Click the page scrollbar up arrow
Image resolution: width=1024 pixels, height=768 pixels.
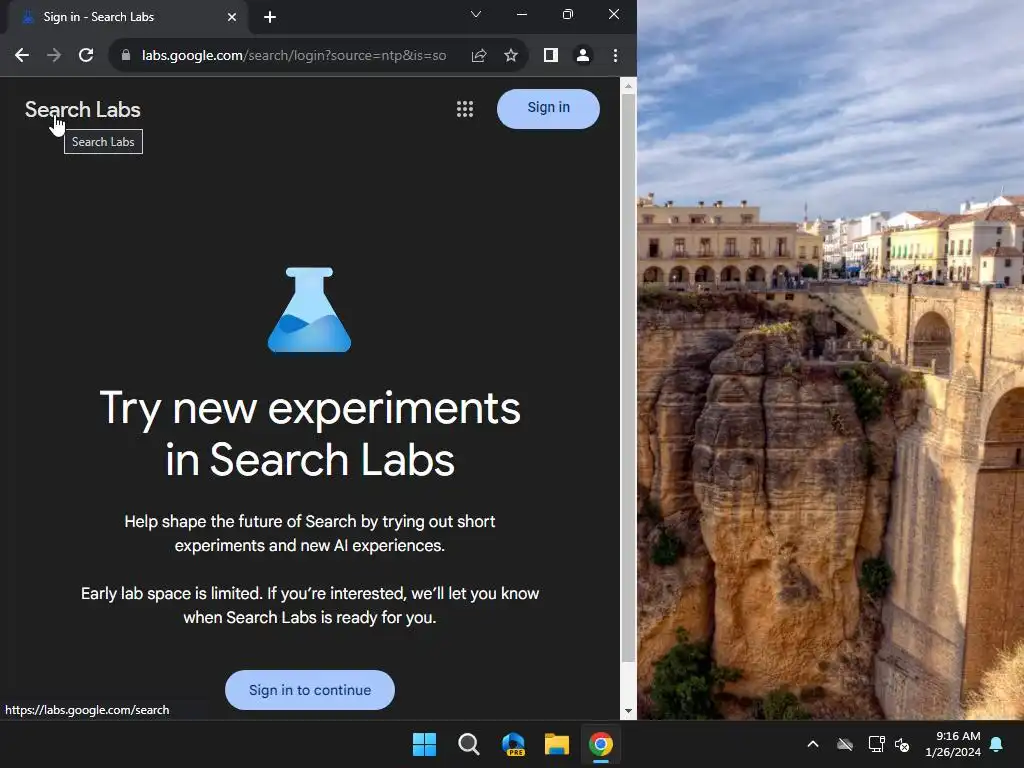(628, 86)
